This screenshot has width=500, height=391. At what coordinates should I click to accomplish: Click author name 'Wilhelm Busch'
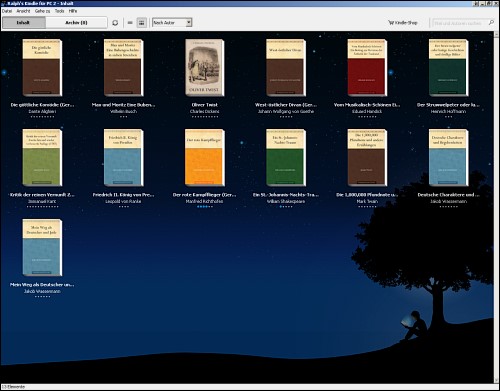click(x=123, y=111)
